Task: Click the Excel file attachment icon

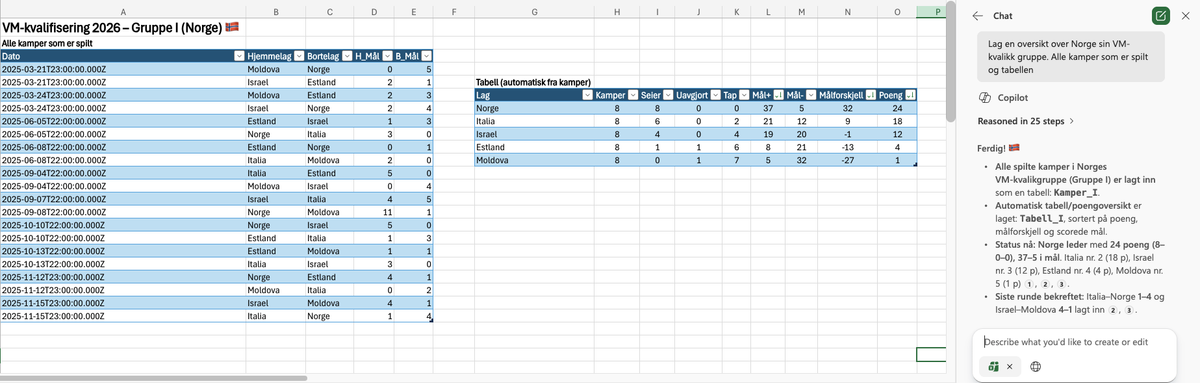Action: (x=994, y=366)
